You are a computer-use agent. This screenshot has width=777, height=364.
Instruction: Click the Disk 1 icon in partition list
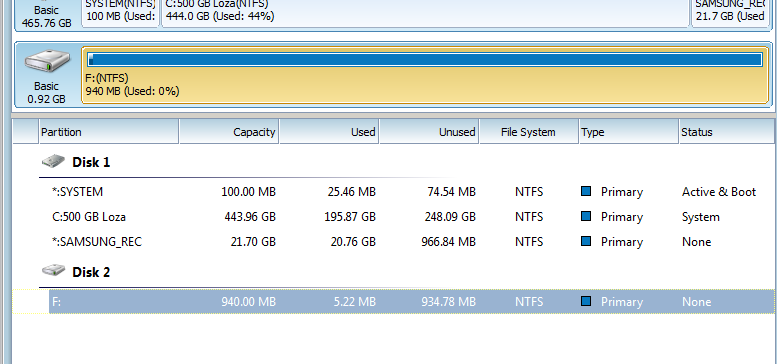tap(54, 161)
